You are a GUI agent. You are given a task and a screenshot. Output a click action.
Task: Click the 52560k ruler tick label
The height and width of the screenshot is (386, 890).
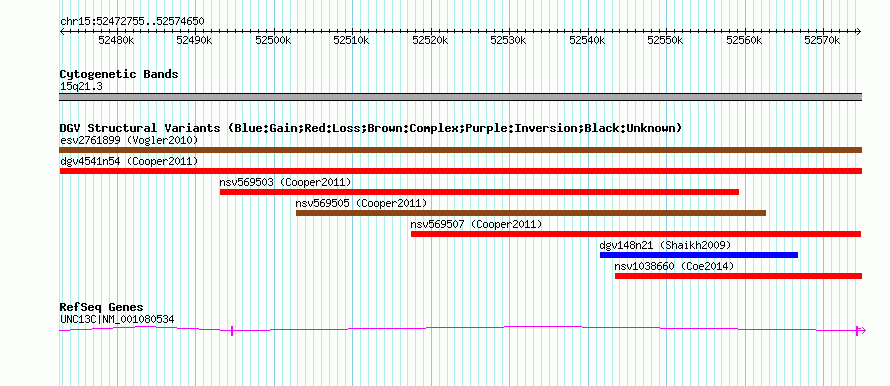tap(745, 40)
